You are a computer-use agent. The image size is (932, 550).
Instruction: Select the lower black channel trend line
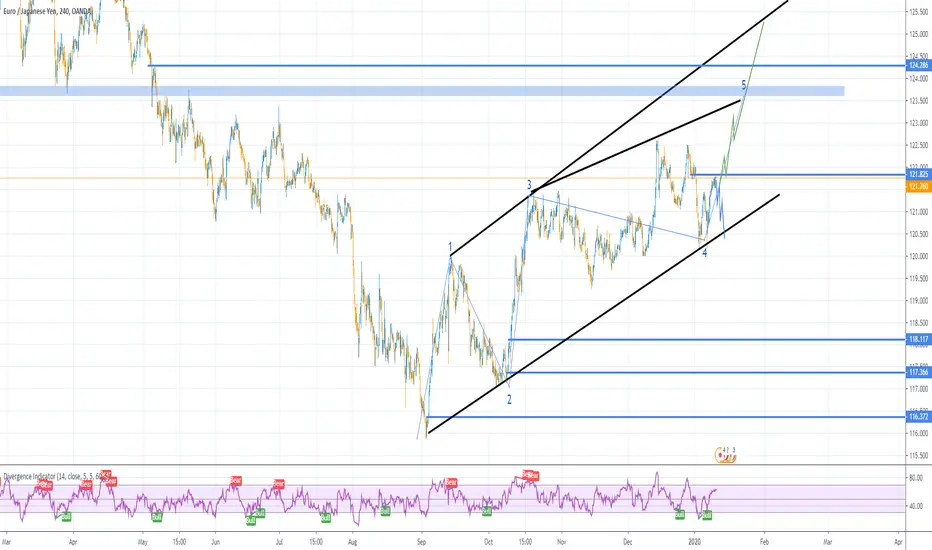tap(603, 313)
